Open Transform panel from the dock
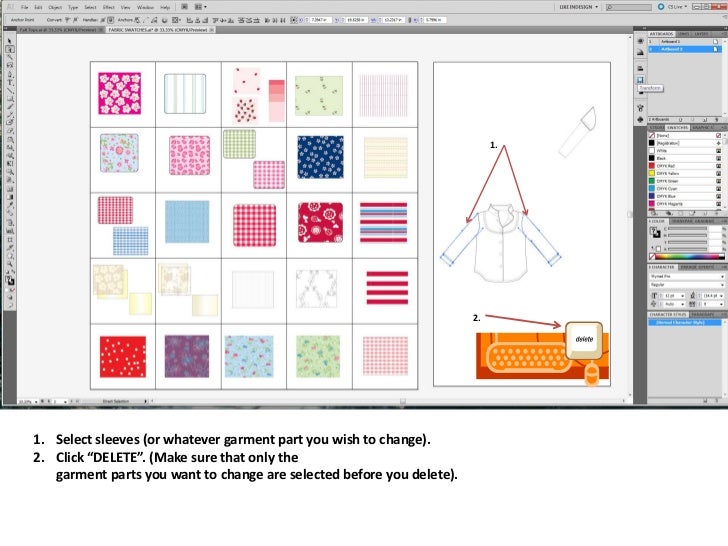 (x=641, y=80)
